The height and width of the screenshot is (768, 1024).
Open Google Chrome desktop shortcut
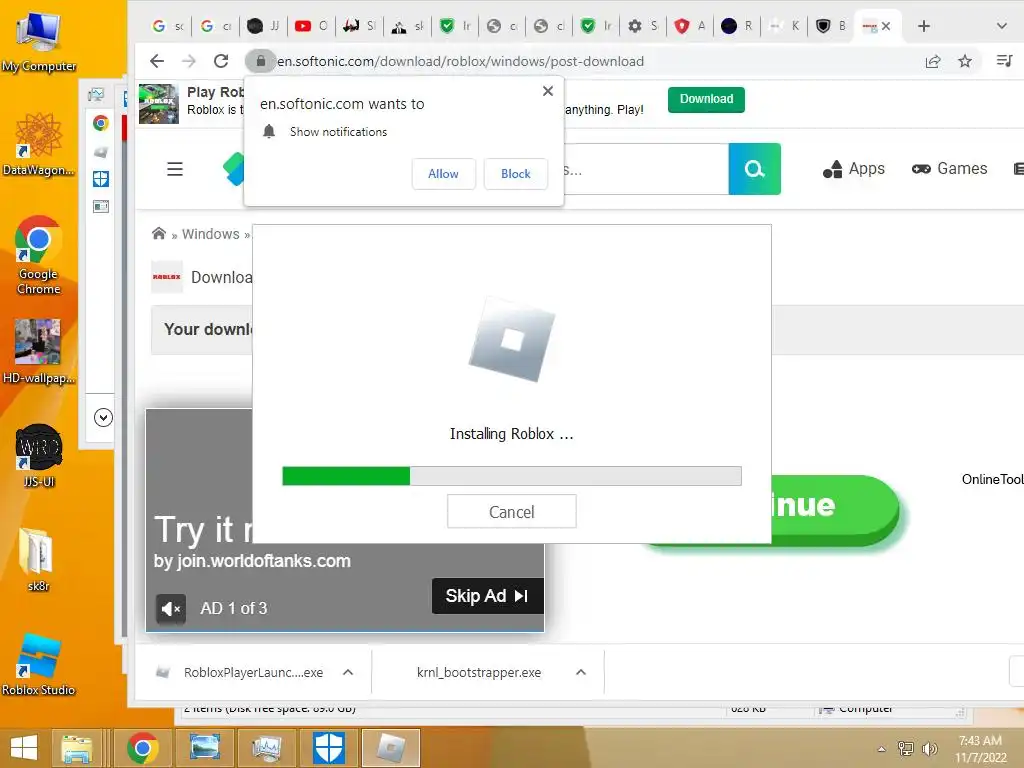[x=39, y=255]
